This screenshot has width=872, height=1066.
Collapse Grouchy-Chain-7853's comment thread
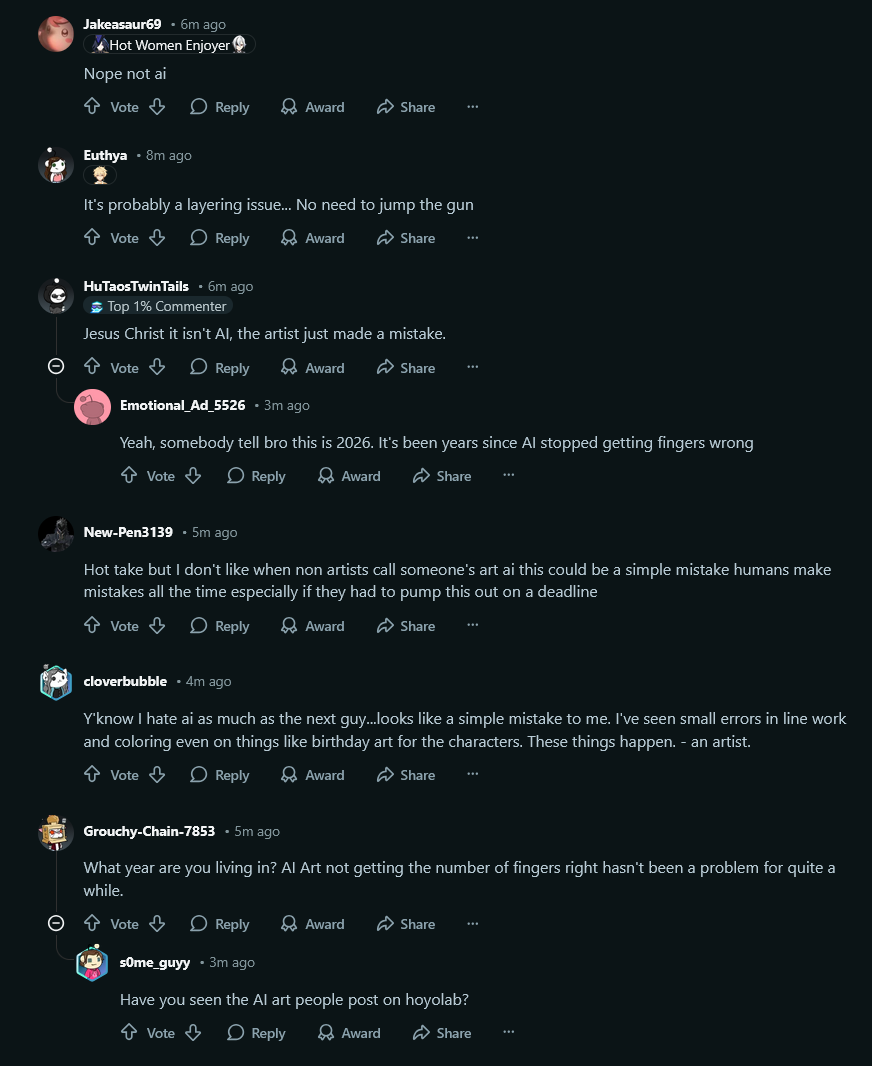pos(56,923)
